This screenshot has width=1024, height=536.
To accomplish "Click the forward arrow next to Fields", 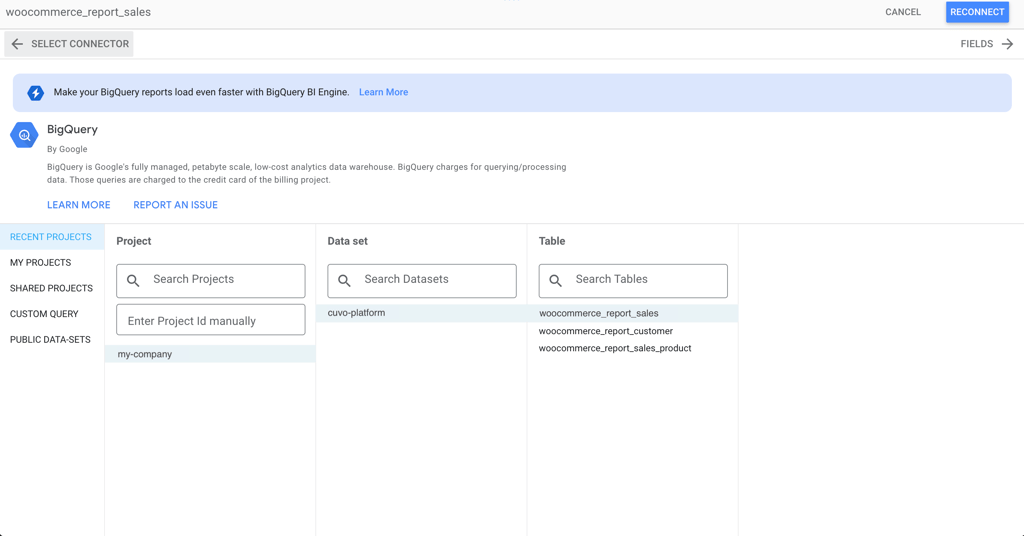I will pyautogui.click(x=1007, y=44).
